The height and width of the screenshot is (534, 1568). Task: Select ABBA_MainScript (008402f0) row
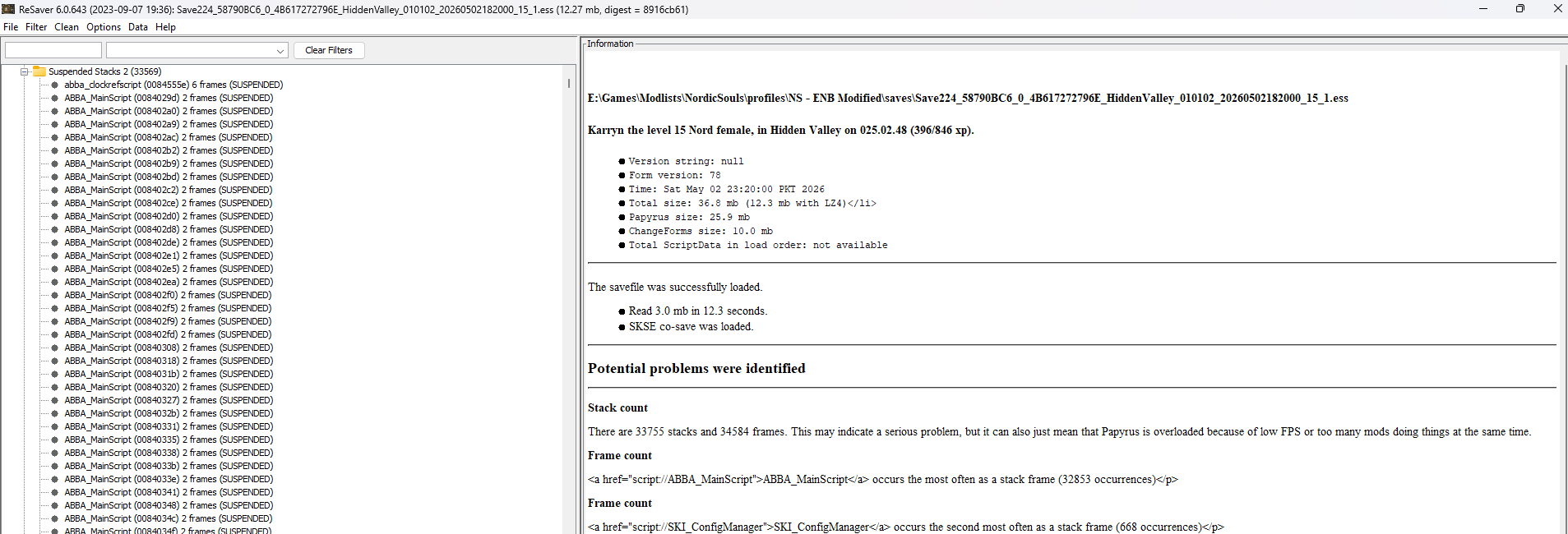coord(169,295)
